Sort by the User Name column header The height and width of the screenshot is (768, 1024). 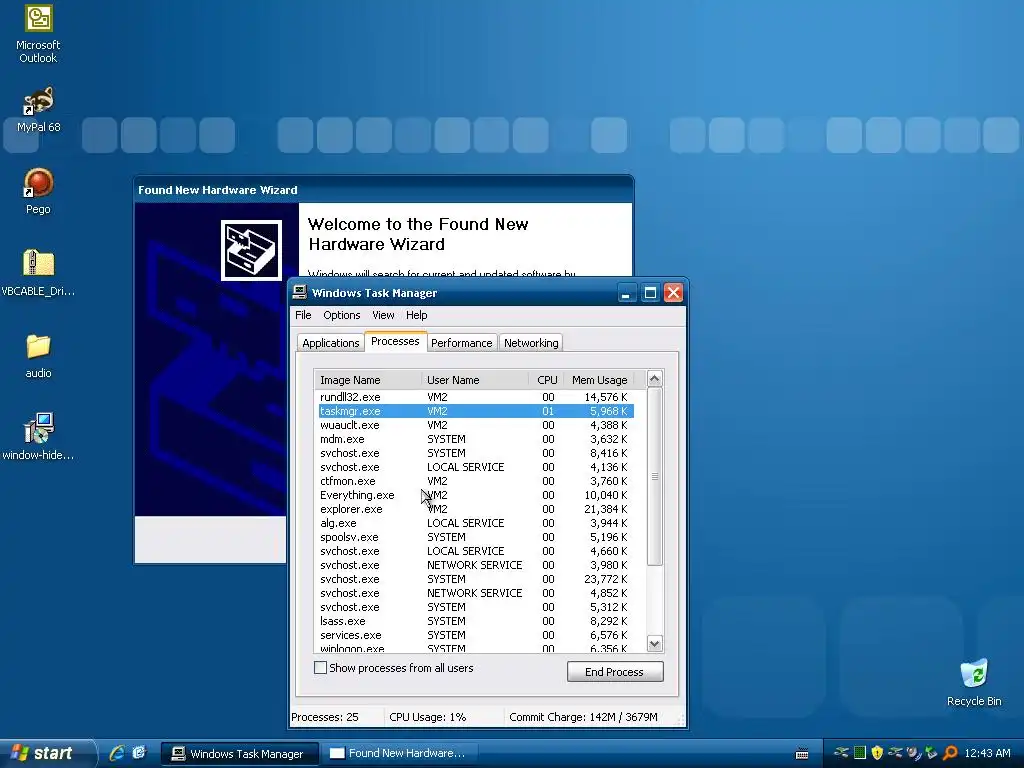tap(475, 379)
